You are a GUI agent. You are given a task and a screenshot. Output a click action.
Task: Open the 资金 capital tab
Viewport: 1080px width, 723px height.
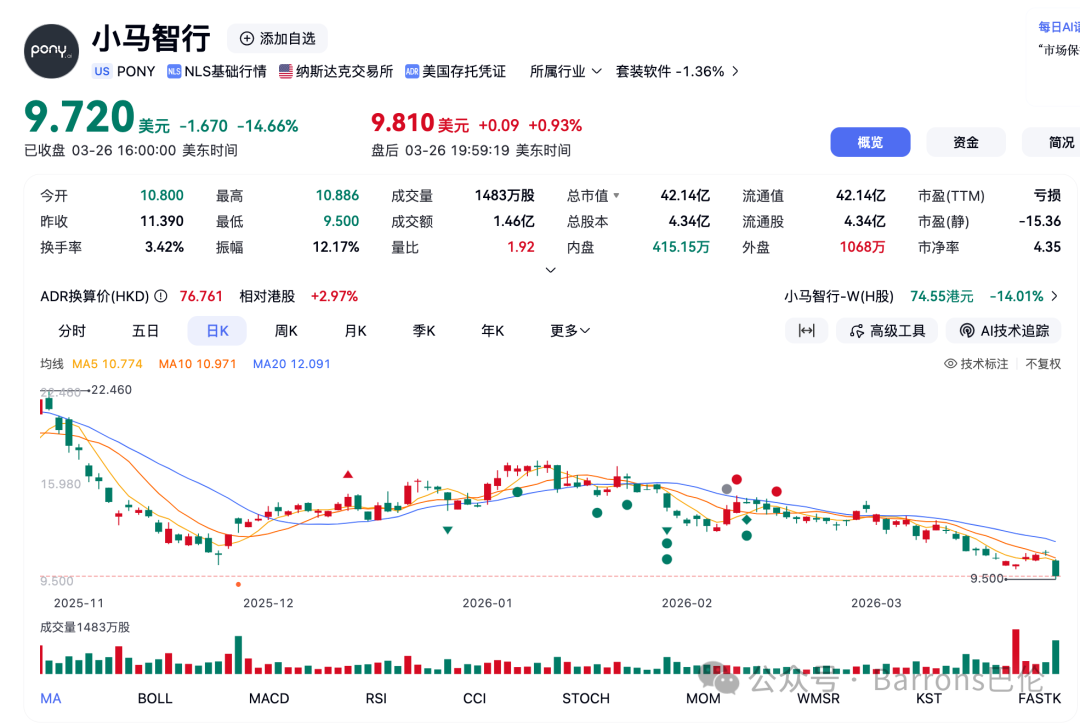(x=966, y=142)
